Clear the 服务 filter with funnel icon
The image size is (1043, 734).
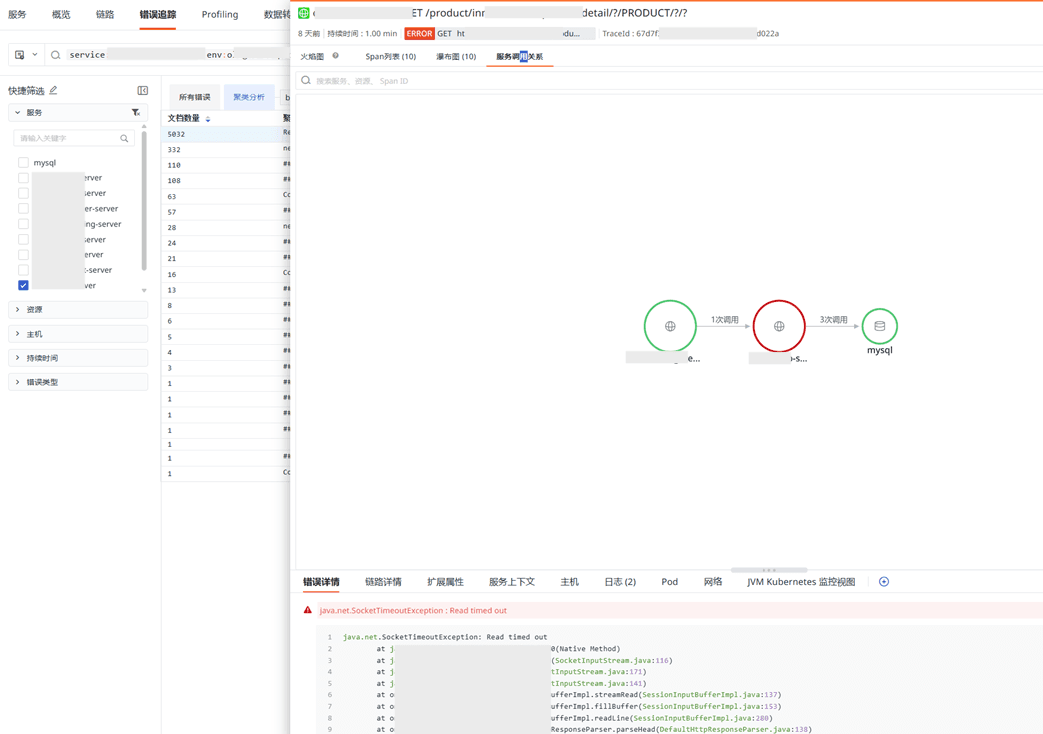click(x=136, y=113)
